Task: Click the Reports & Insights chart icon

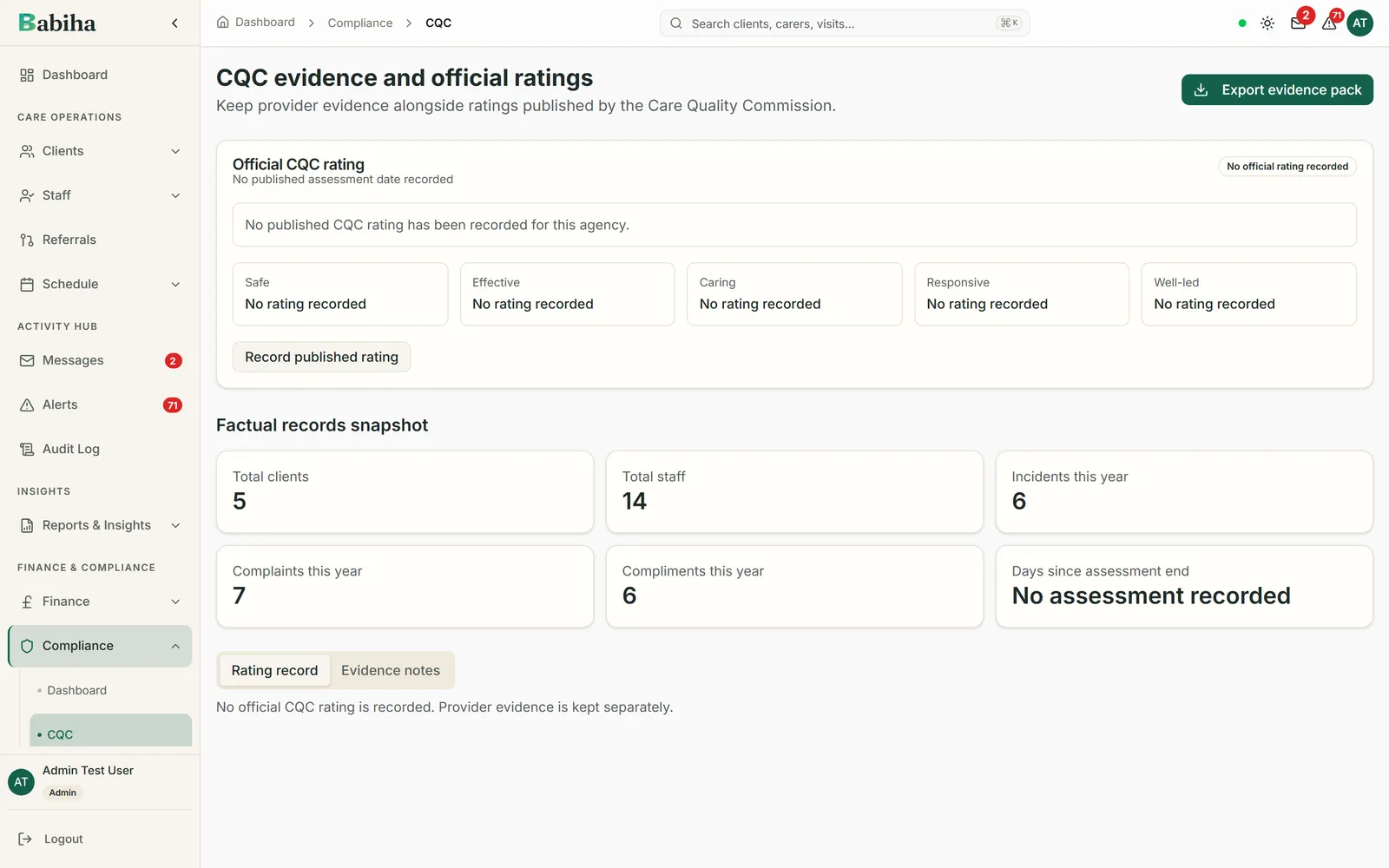Action: (x=27, y=525)
